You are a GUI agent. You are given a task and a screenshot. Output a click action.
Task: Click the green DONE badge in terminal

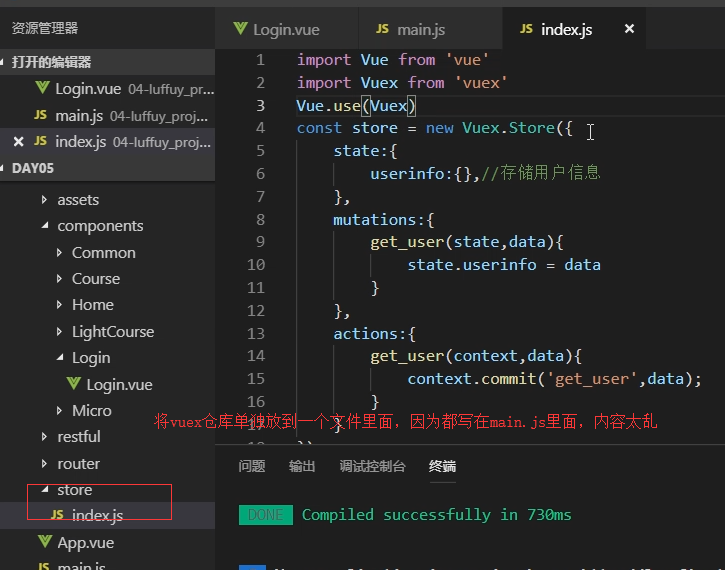point(265,515)
